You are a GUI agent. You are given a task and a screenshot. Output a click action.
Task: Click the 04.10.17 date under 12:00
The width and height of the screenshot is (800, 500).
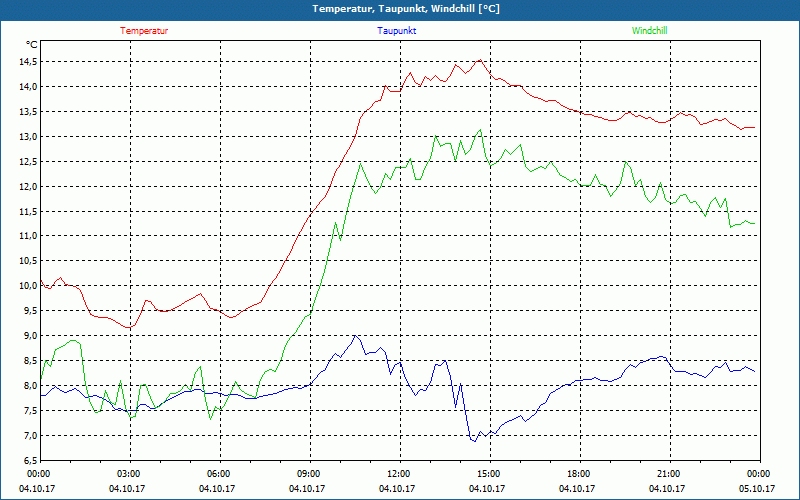pos(397,489)
